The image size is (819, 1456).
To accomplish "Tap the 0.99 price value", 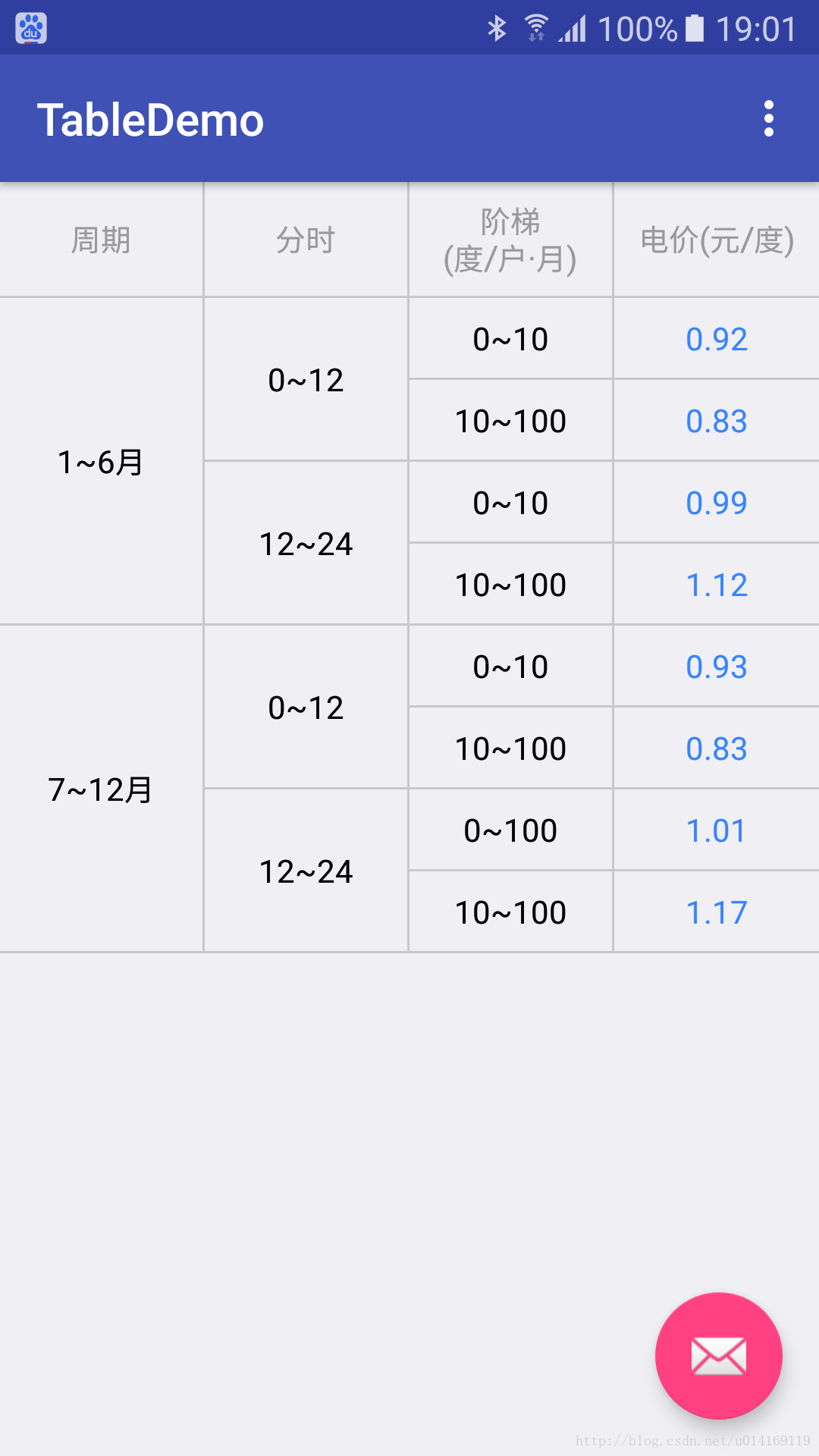I will tap(717, 503).
